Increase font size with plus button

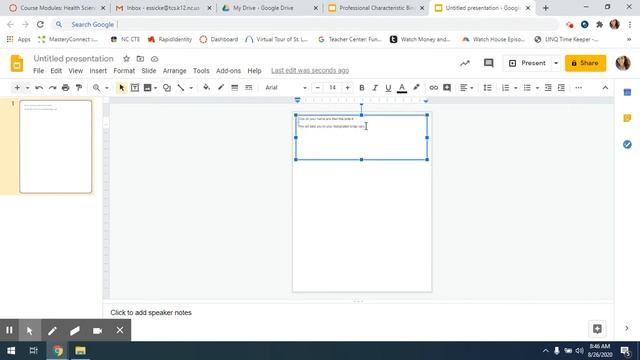pos(347,88)
